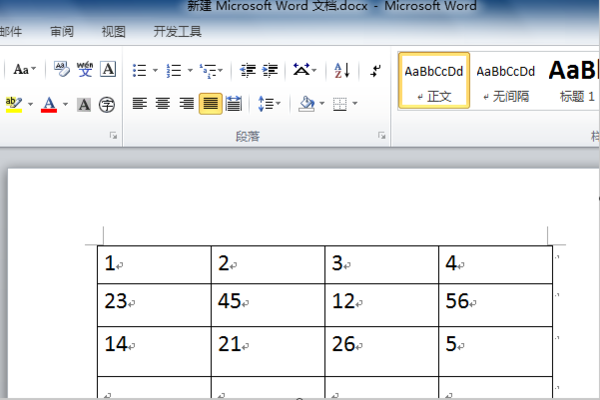Toggle Show/Hide paragraph marks

click(x=376, y=70)
